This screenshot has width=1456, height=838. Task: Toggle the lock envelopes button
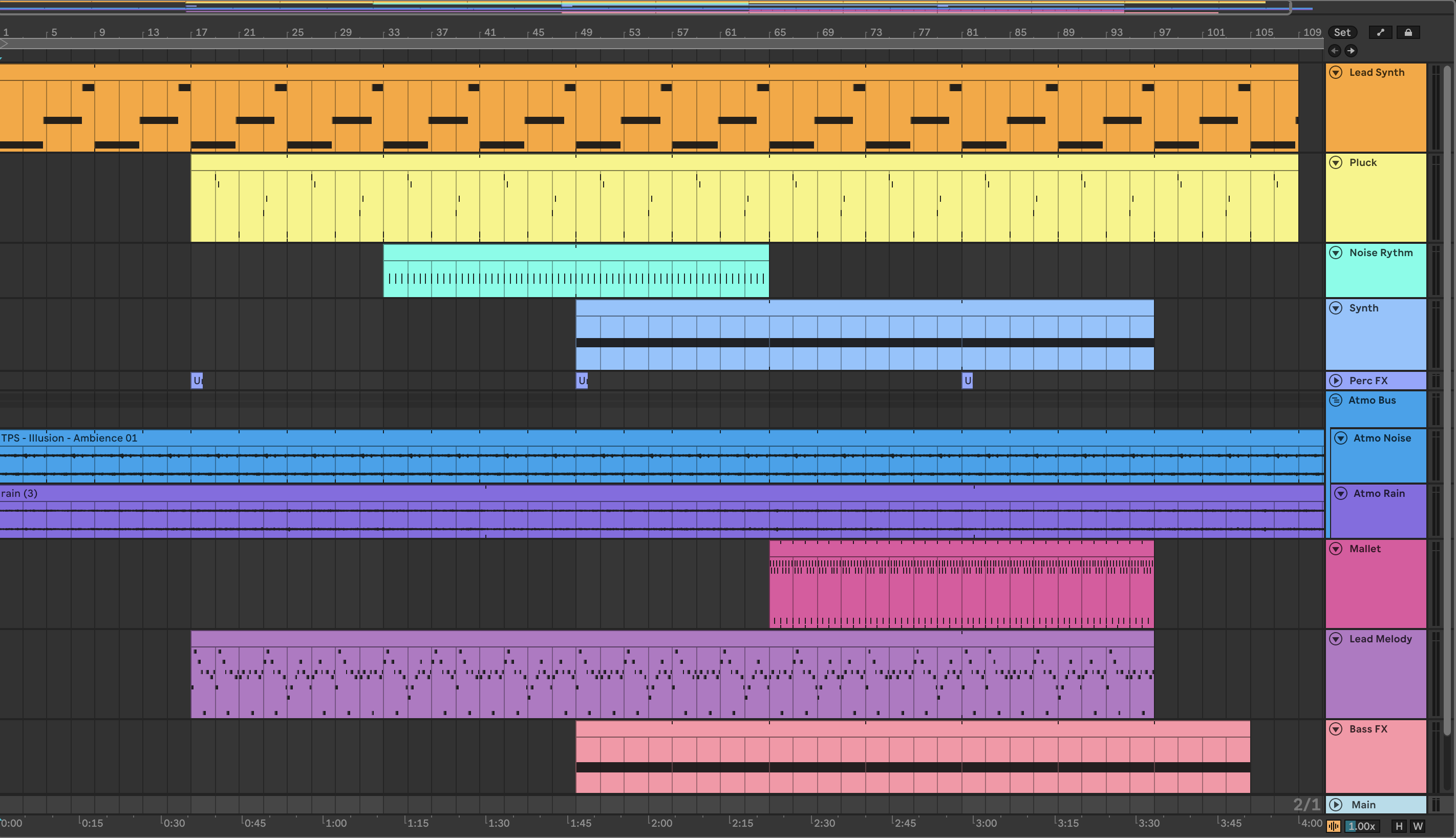pyautogui.click(x=1408, y=32)
